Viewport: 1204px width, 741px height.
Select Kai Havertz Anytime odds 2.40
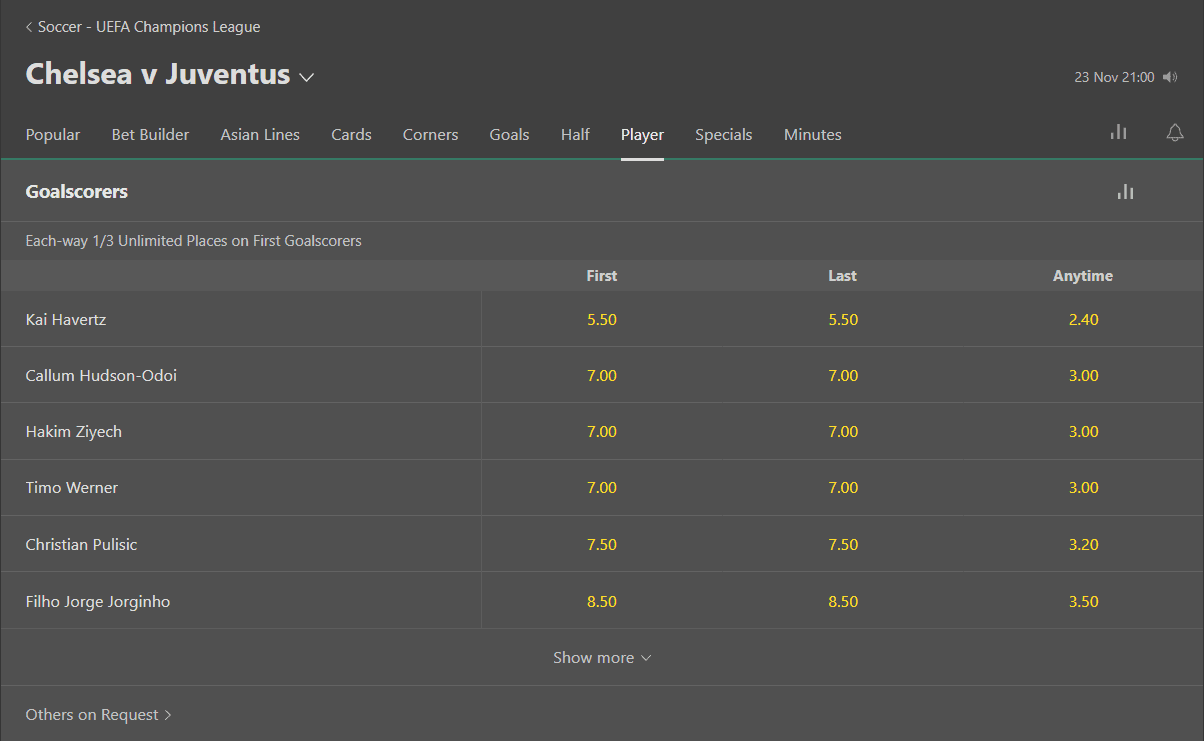(x=1083, y=320)
